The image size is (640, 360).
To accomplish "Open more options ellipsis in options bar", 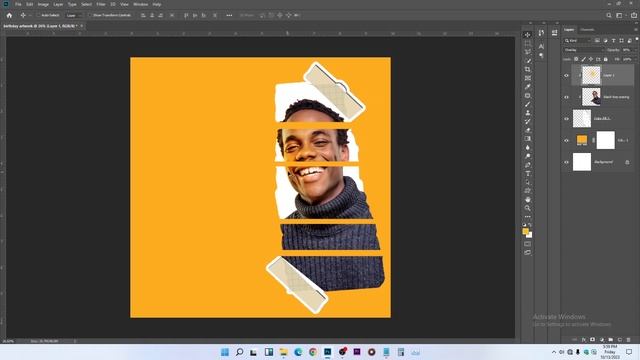I will 229,15.
